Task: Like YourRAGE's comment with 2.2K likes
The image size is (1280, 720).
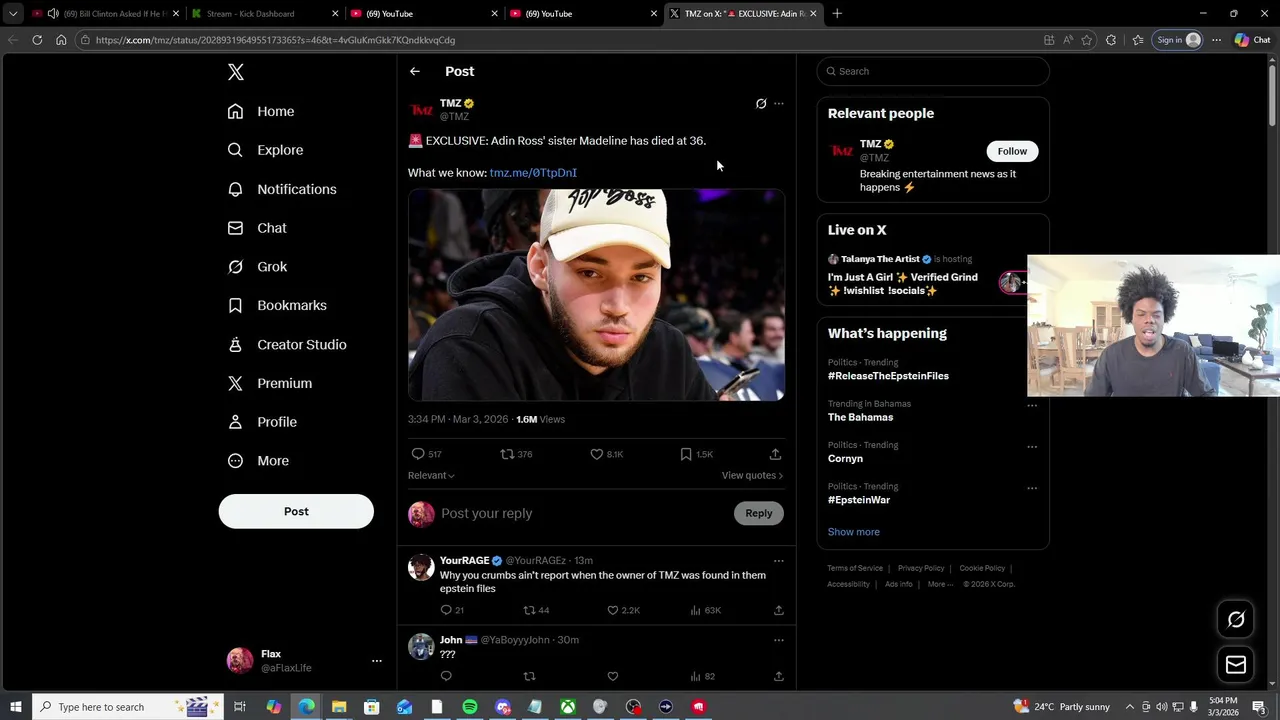Action: click(x=613, y=610)
